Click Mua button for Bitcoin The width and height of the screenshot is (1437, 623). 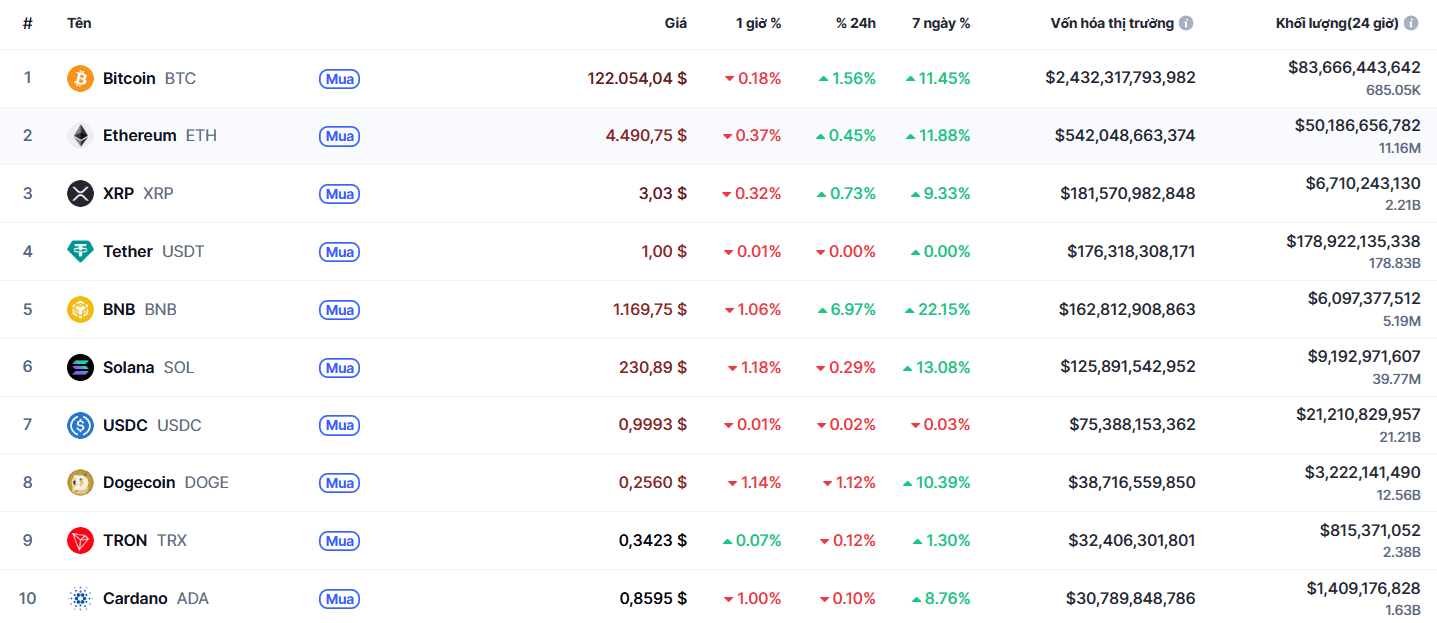click(x=340, y=79)
